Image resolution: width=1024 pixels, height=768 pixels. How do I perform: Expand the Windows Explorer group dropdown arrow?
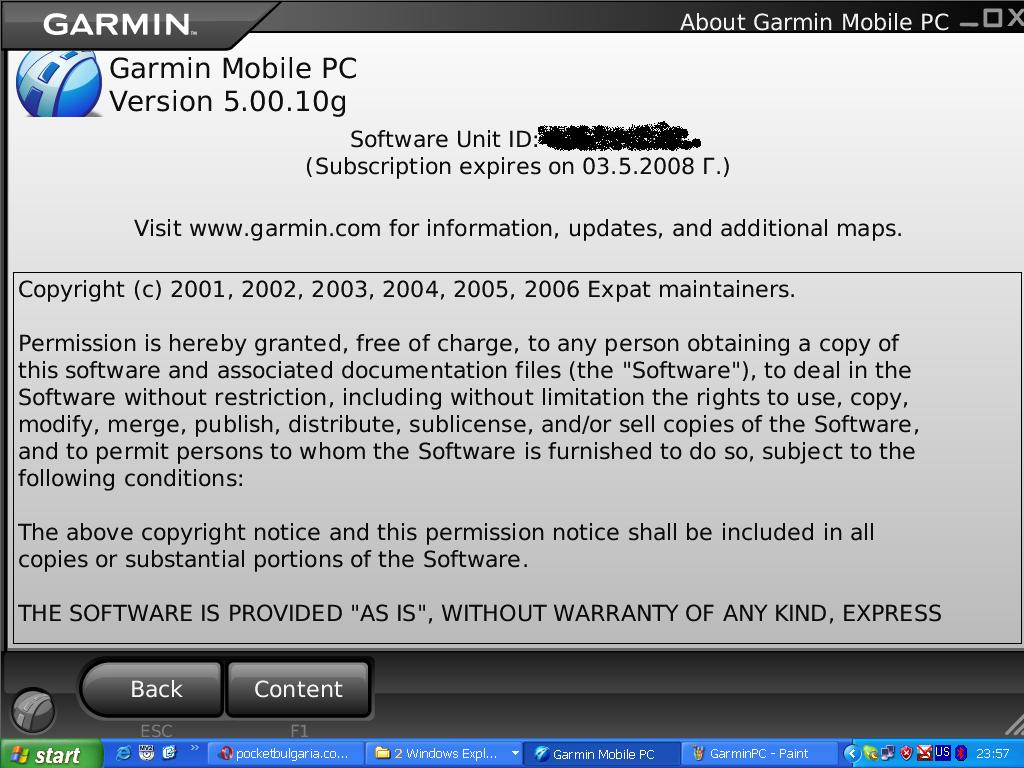515,754
